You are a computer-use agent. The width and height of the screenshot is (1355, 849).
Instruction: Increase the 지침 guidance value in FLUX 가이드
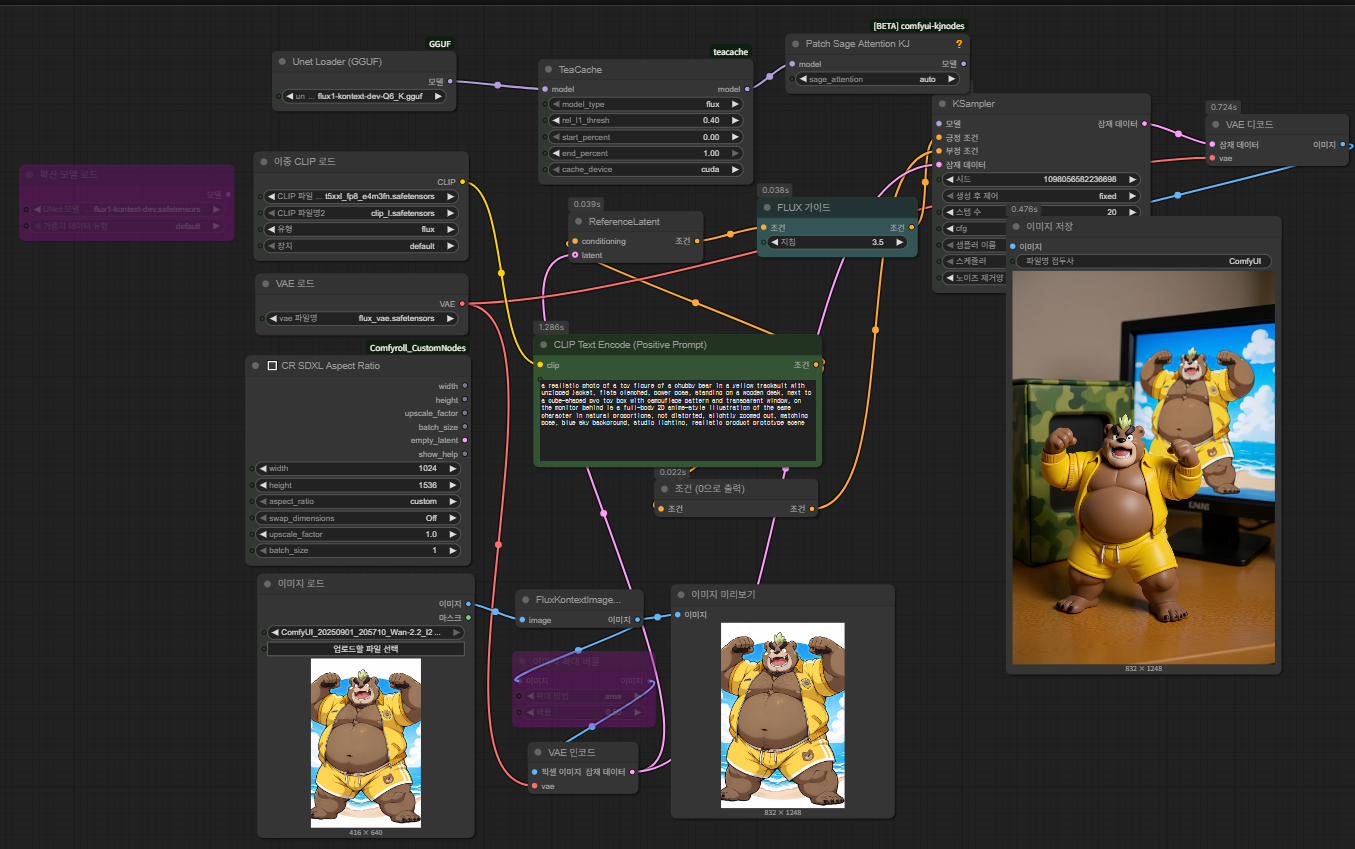click(900, 242)
